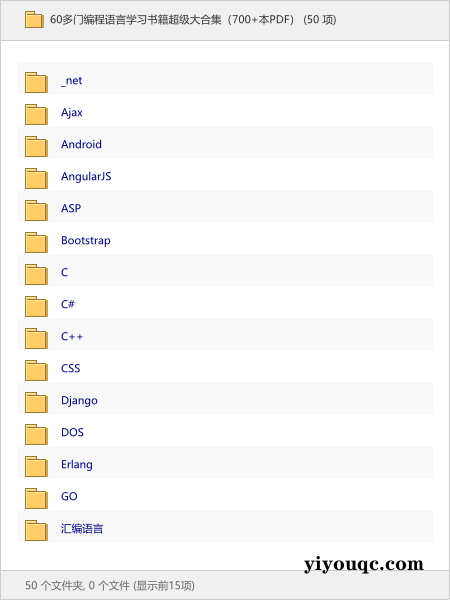Click the Ajax folder icon

coord(36,114)
